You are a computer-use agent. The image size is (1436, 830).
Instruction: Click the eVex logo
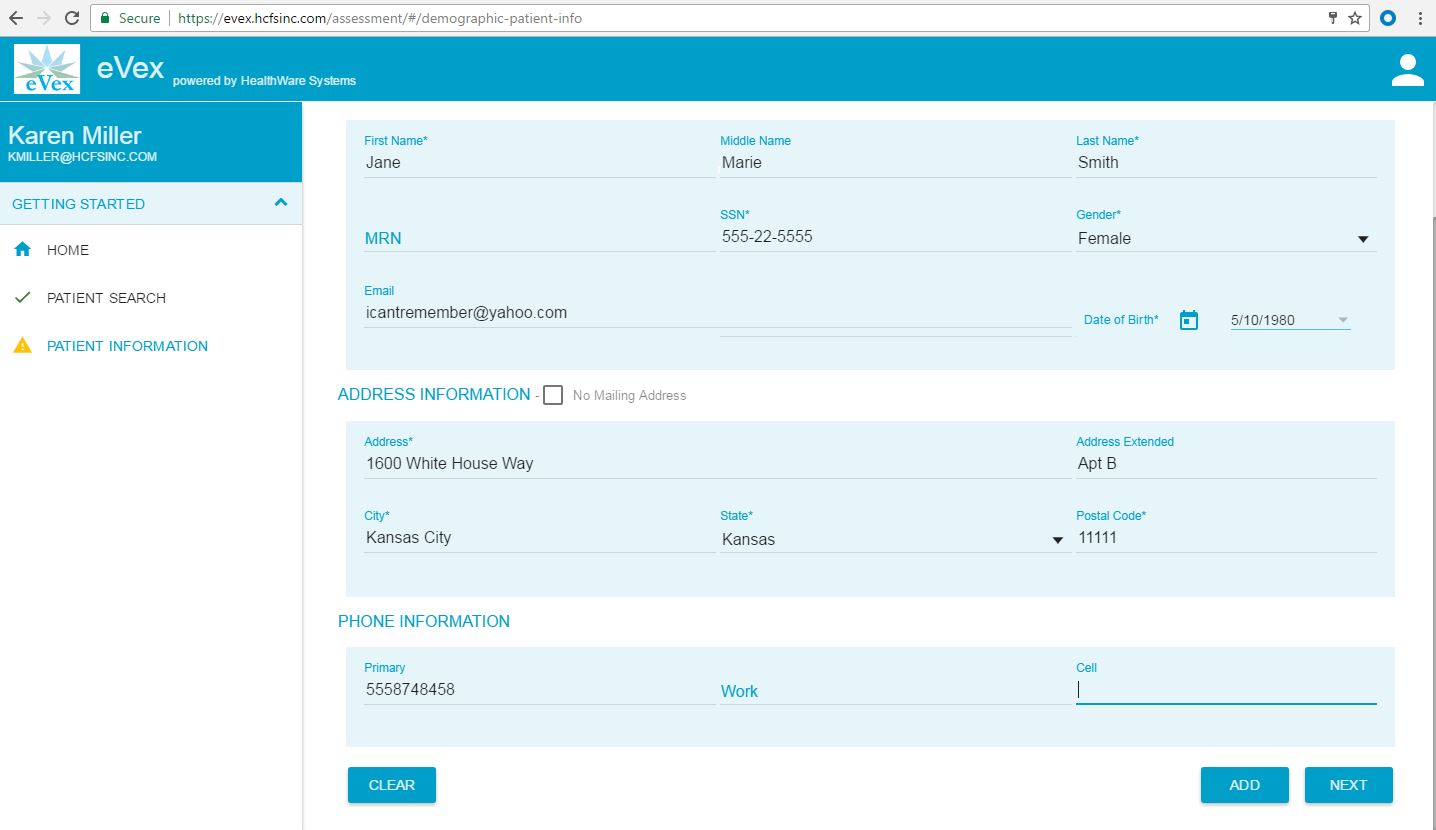pos(47,69)
